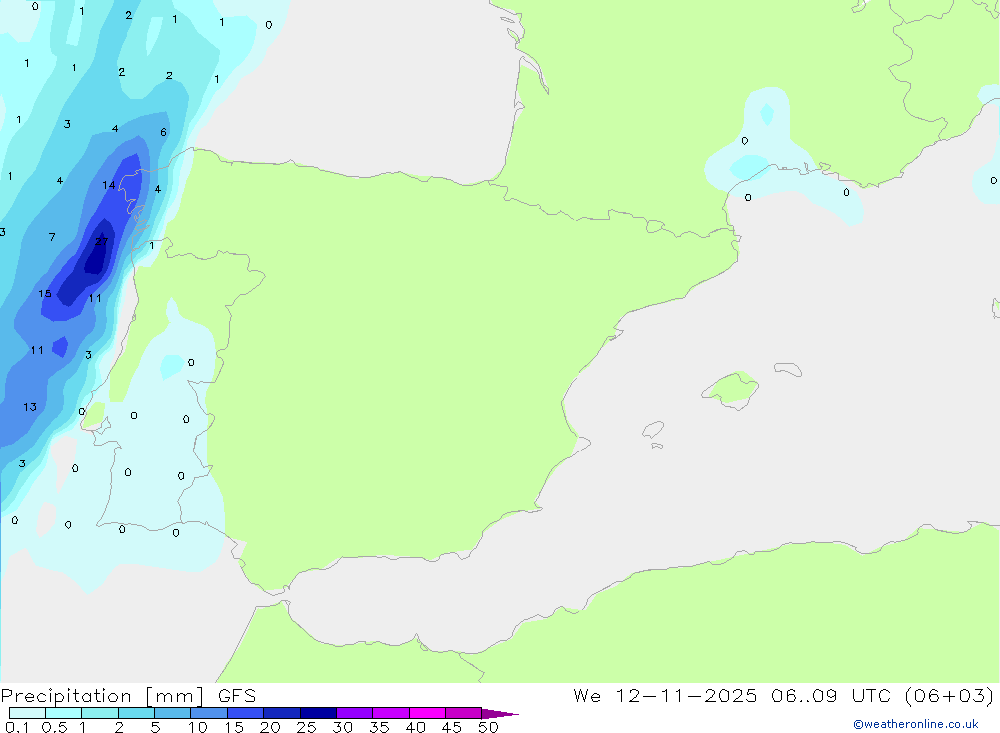Click the legend label '0.1'
The width and height of the screenshot is (1000, 733).
pyautogui.click(x=17, y=727)
